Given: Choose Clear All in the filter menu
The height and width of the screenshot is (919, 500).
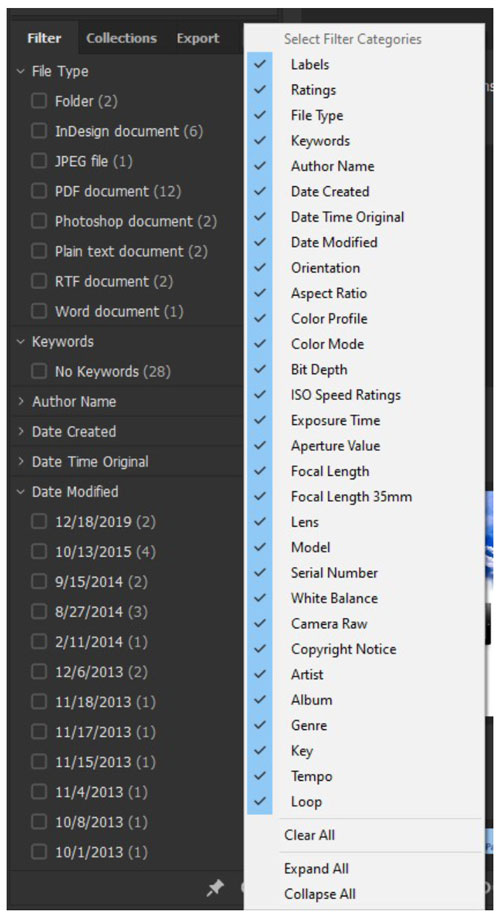Looking at the screenshot, I should pyautogui.click(x=309, y=835).
